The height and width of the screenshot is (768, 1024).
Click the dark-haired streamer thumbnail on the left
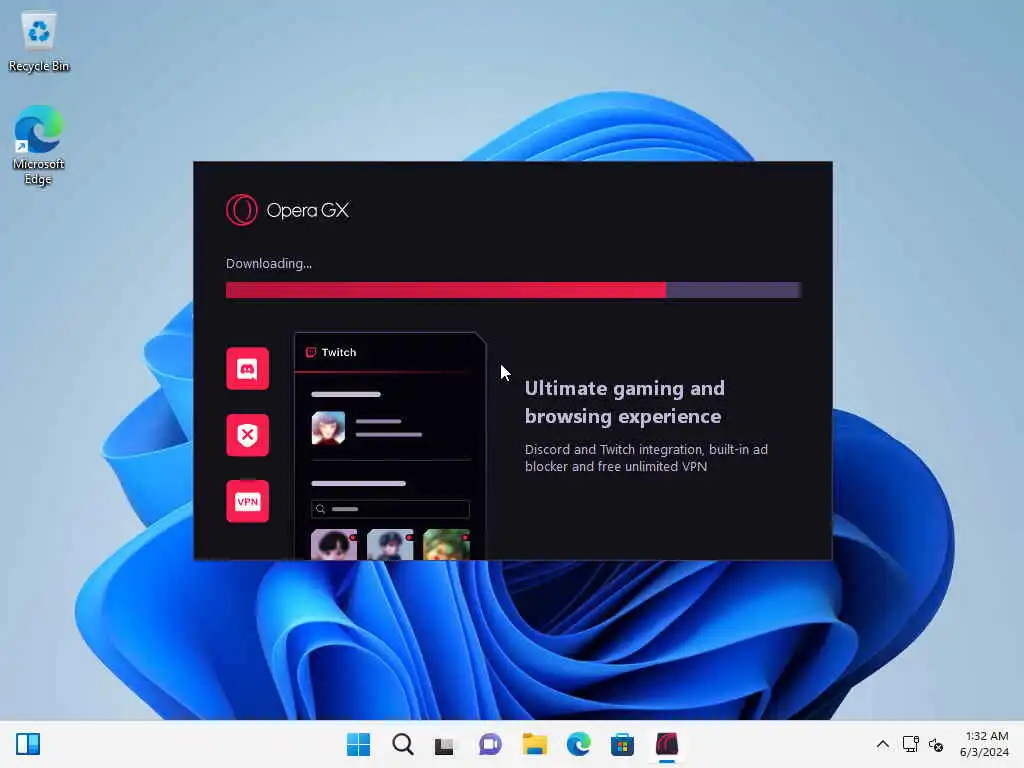click(x=334, y=545)
